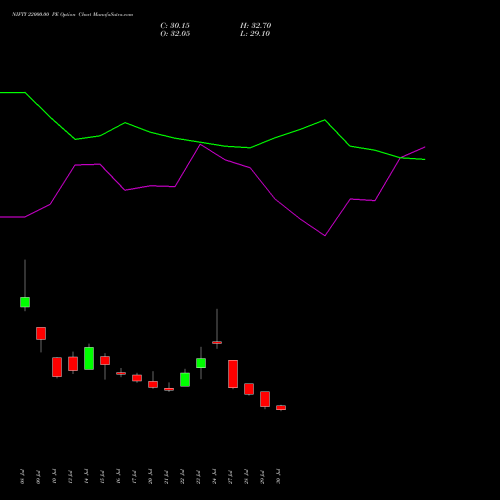Viewport: 500px width, 500px height.
Task: Click where the purple line crosses above the green
Action: tap(401, 157)
